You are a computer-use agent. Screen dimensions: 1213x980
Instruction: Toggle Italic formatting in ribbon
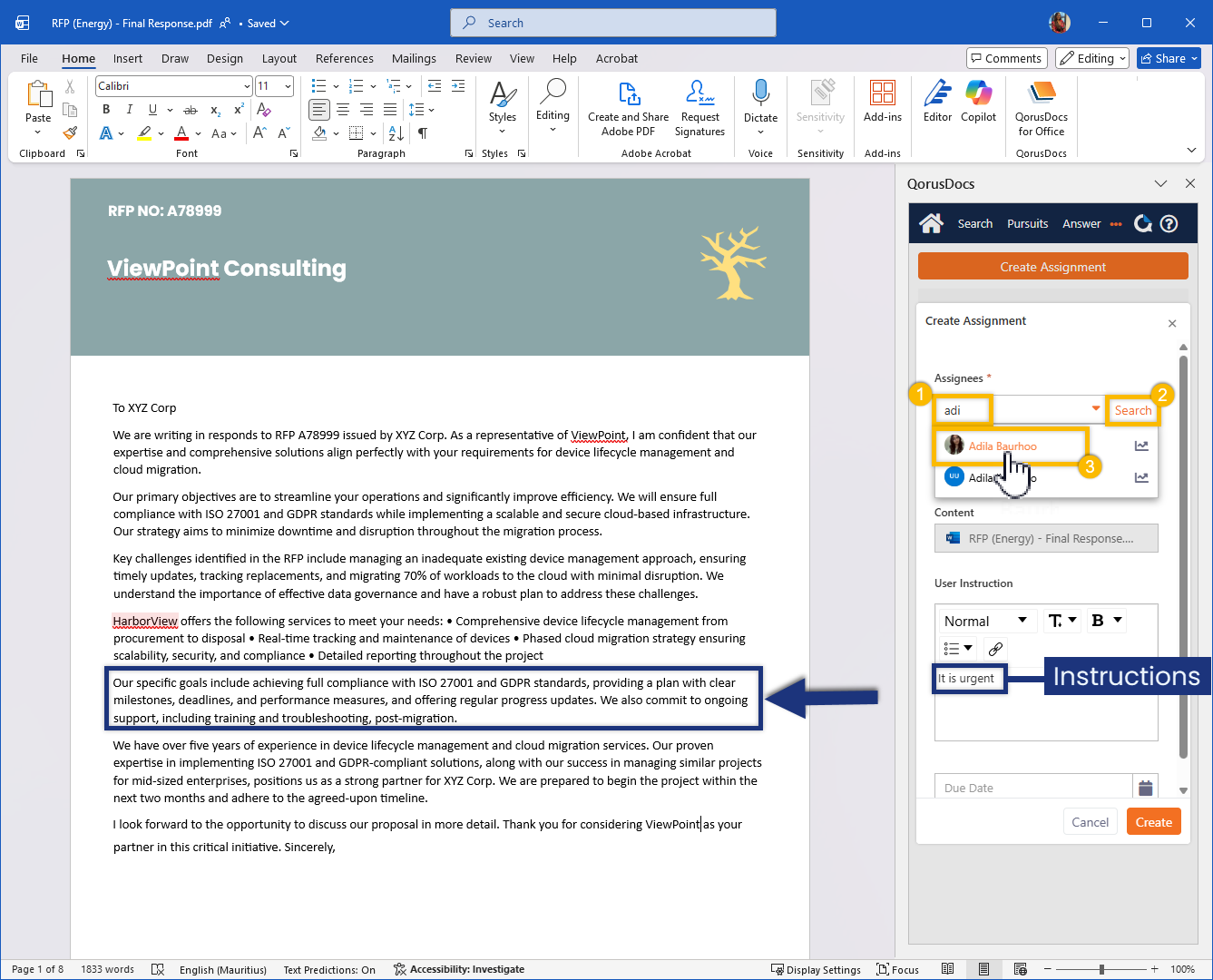point(129,110)
